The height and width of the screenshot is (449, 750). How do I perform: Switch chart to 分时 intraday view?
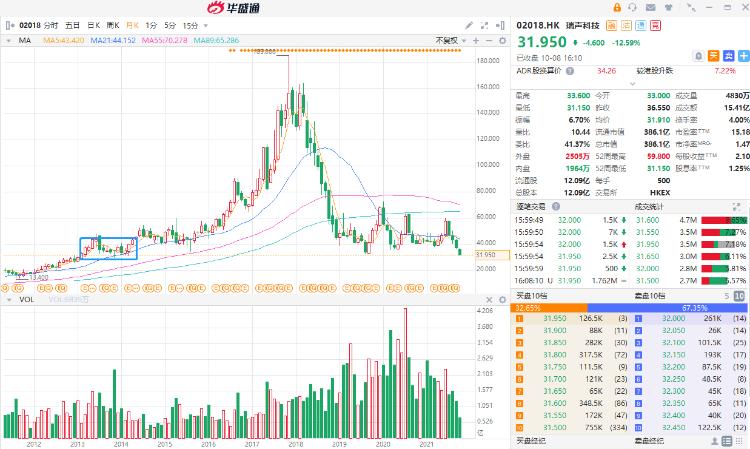coord(51,25)
